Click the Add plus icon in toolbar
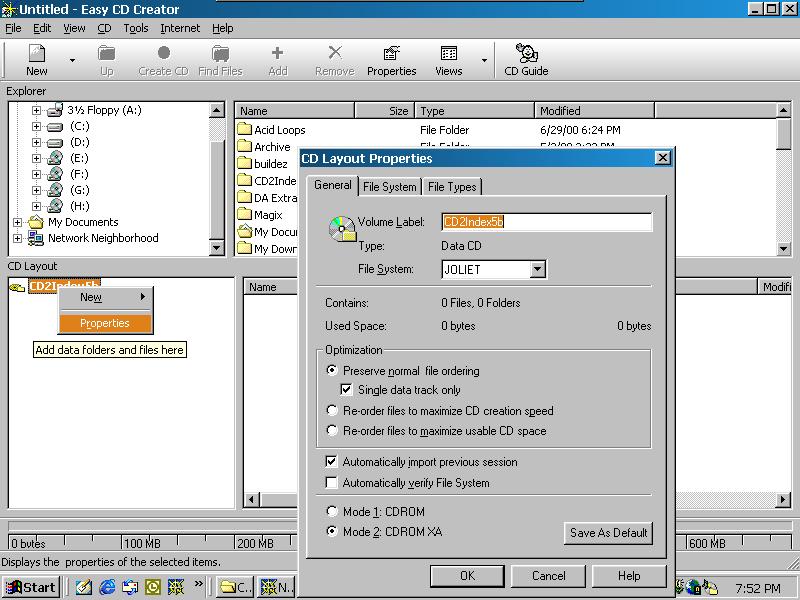The width and height of the screenshot is (800, 600). 278,53
